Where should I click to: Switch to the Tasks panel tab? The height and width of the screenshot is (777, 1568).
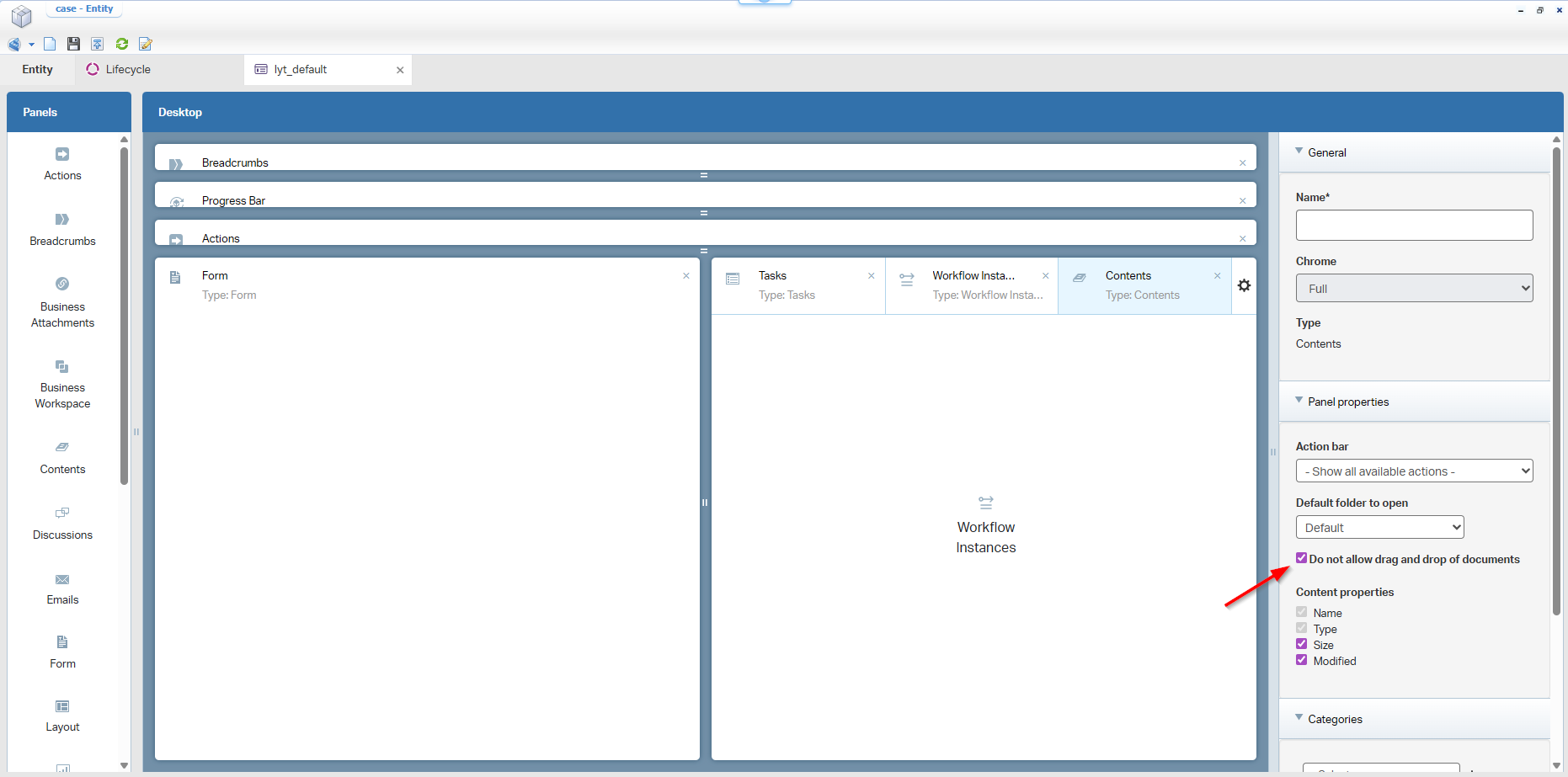[x=772, y=276]
